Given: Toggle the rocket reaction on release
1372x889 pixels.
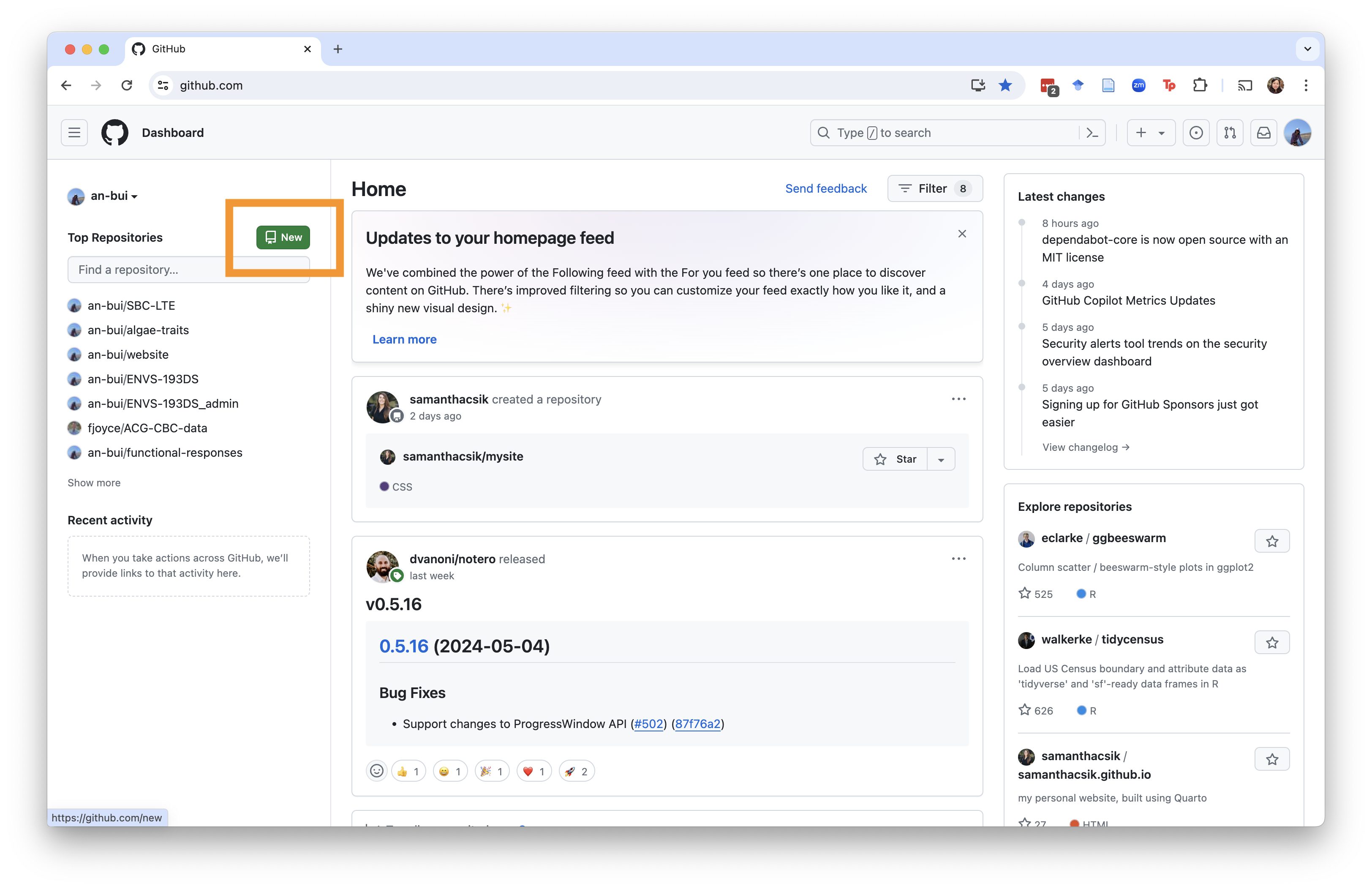Looking at the screenshot, I should [x=577, y=771].
